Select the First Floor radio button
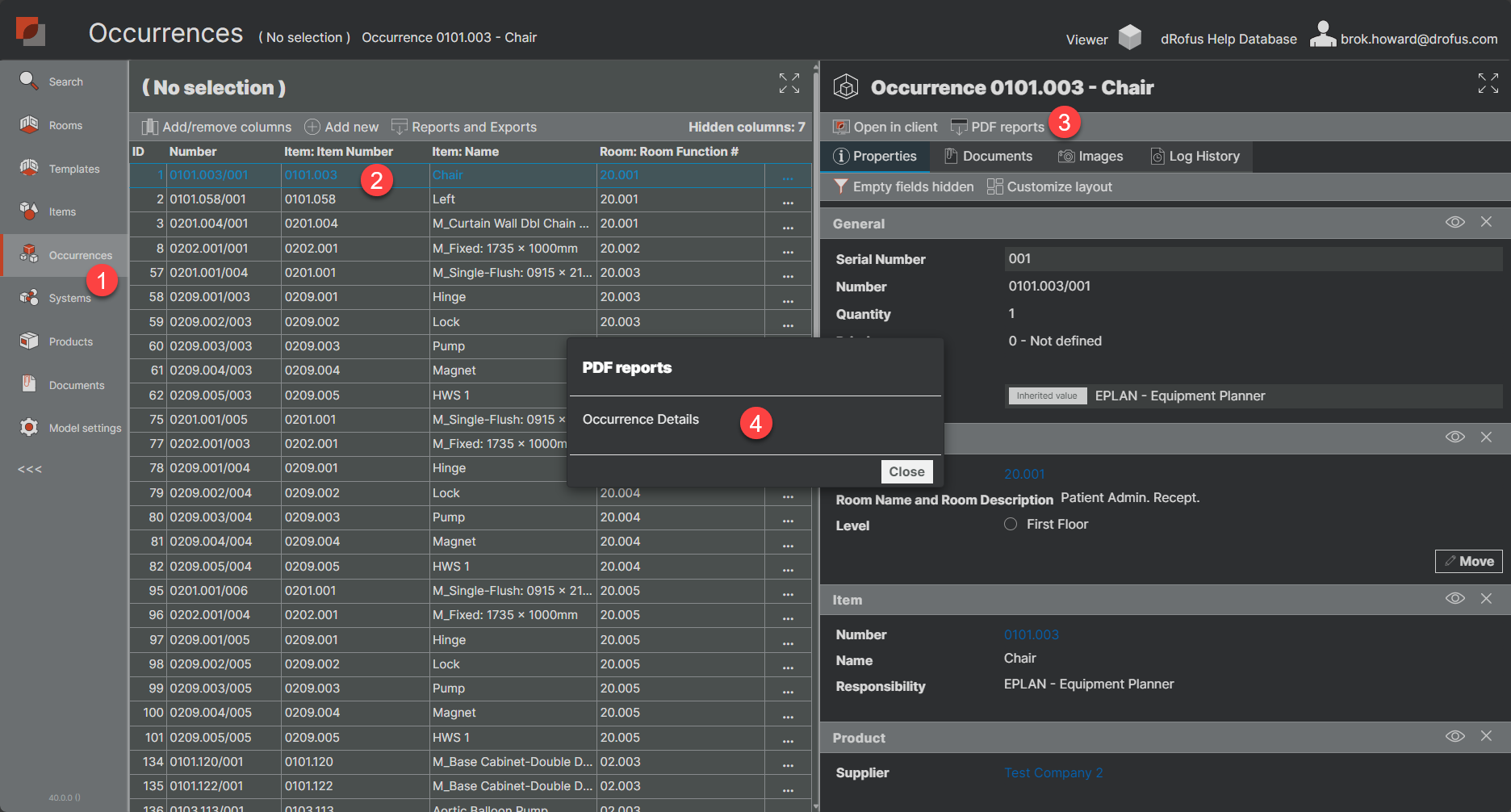 1011,524
